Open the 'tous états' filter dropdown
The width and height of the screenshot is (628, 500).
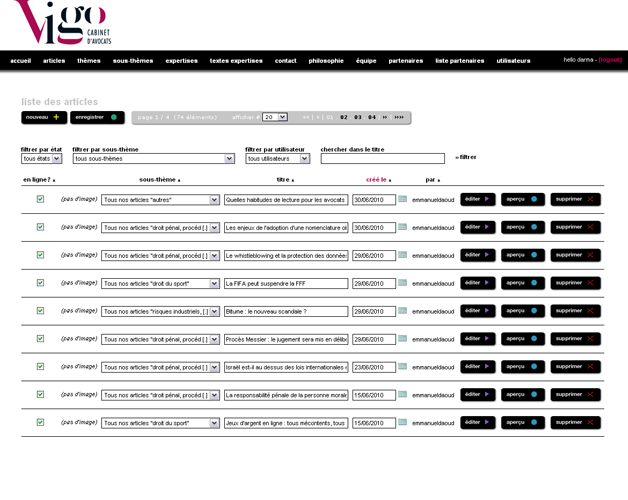[x=42, y=159]
